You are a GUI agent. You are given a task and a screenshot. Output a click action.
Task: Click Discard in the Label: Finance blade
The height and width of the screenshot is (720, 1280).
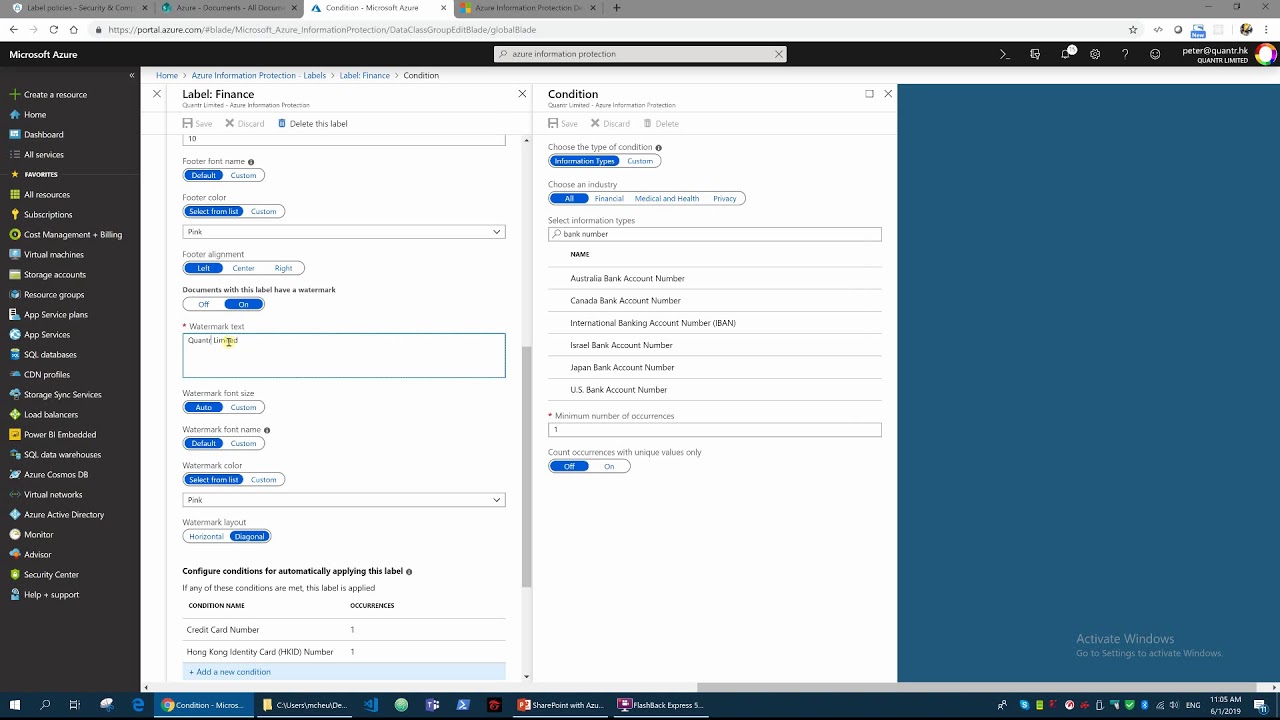[x=244, y=124]
